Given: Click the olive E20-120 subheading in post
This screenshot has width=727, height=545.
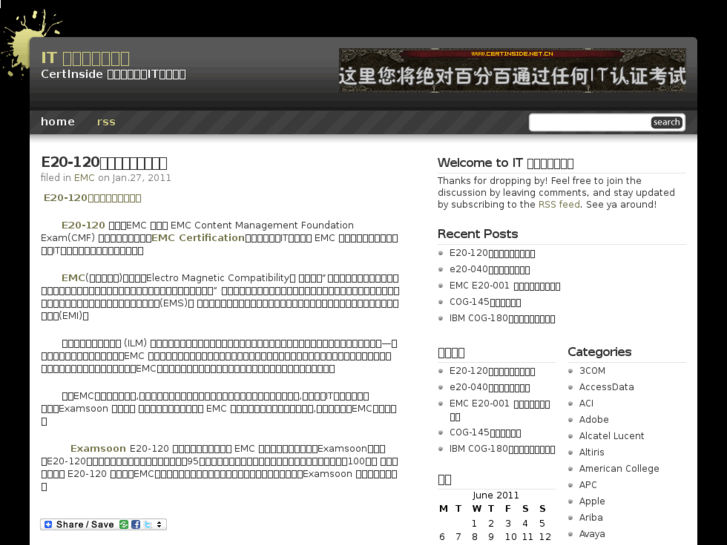Looking at the screenshot, I should coord(92,198).
